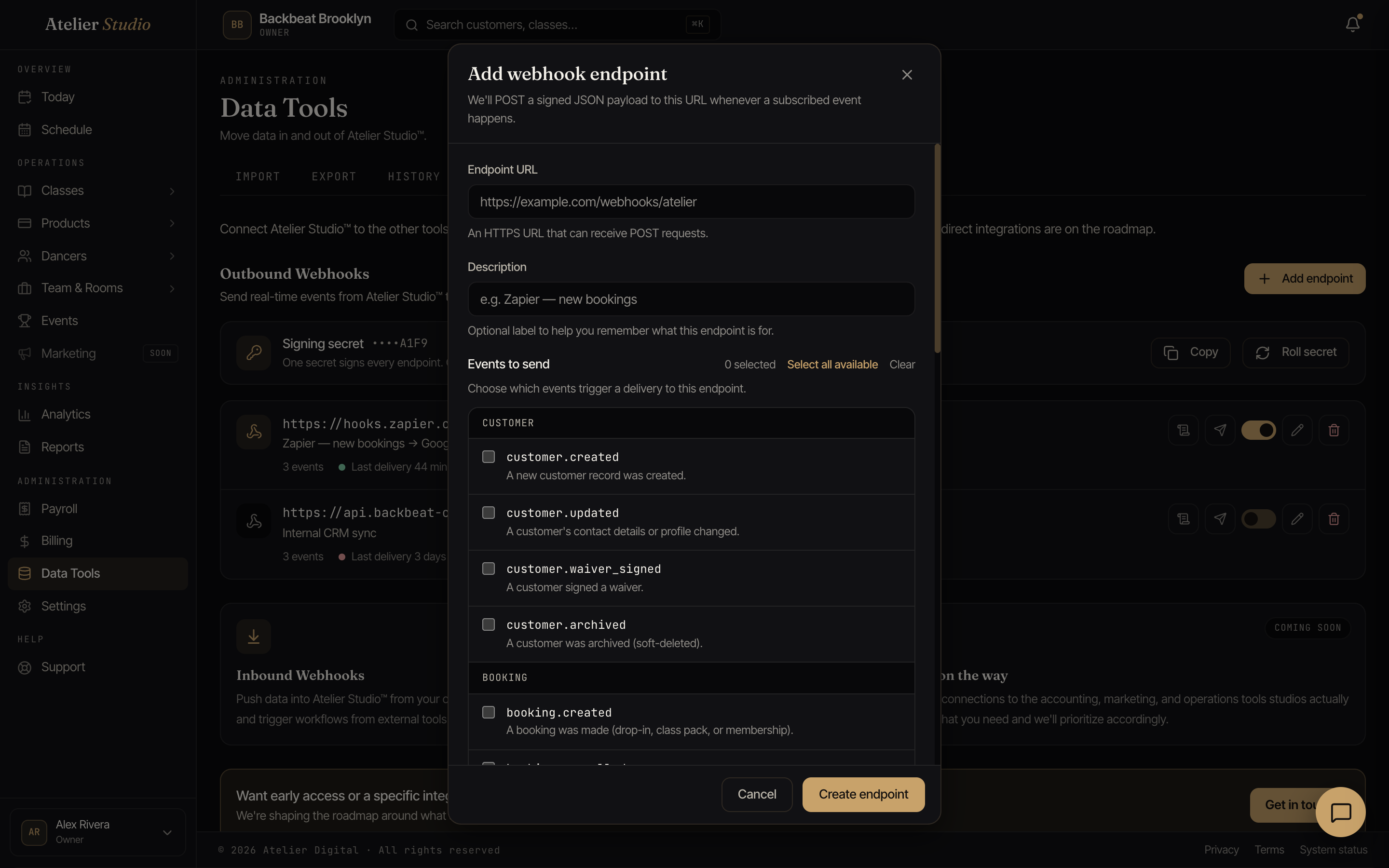Check the booking.created event
The image size is (1389, 868).
[489, 712]
